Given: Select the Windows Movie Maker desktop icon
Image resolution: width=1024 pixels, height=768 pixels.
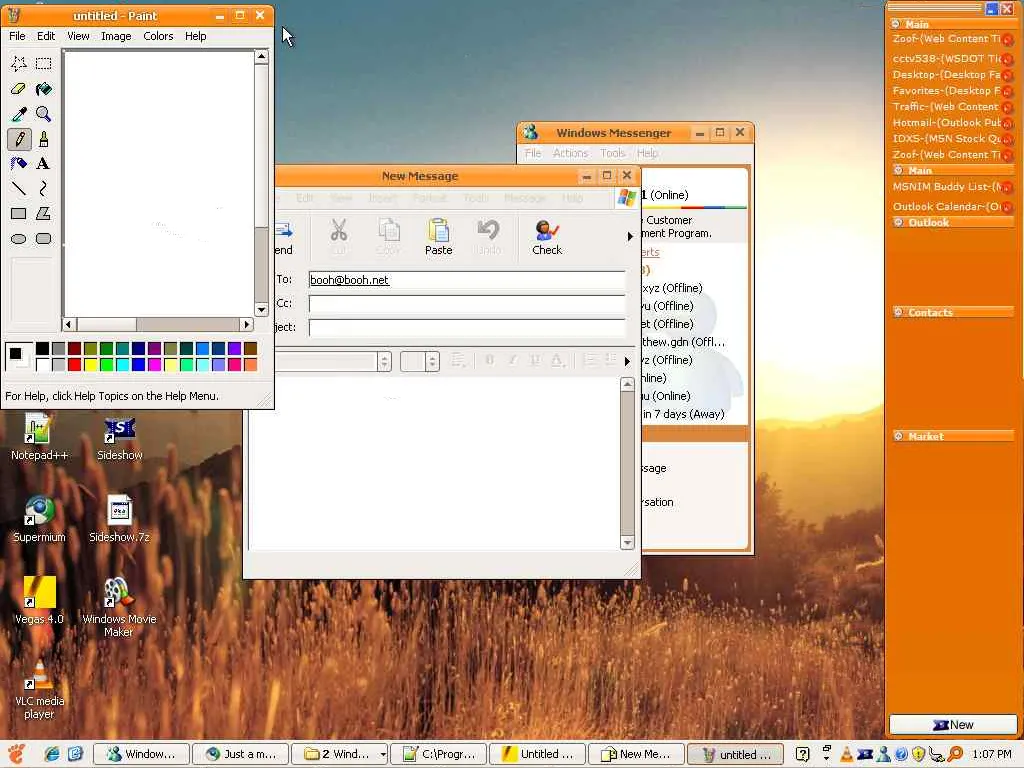Looking at the screenshot, I should point(119,607).
